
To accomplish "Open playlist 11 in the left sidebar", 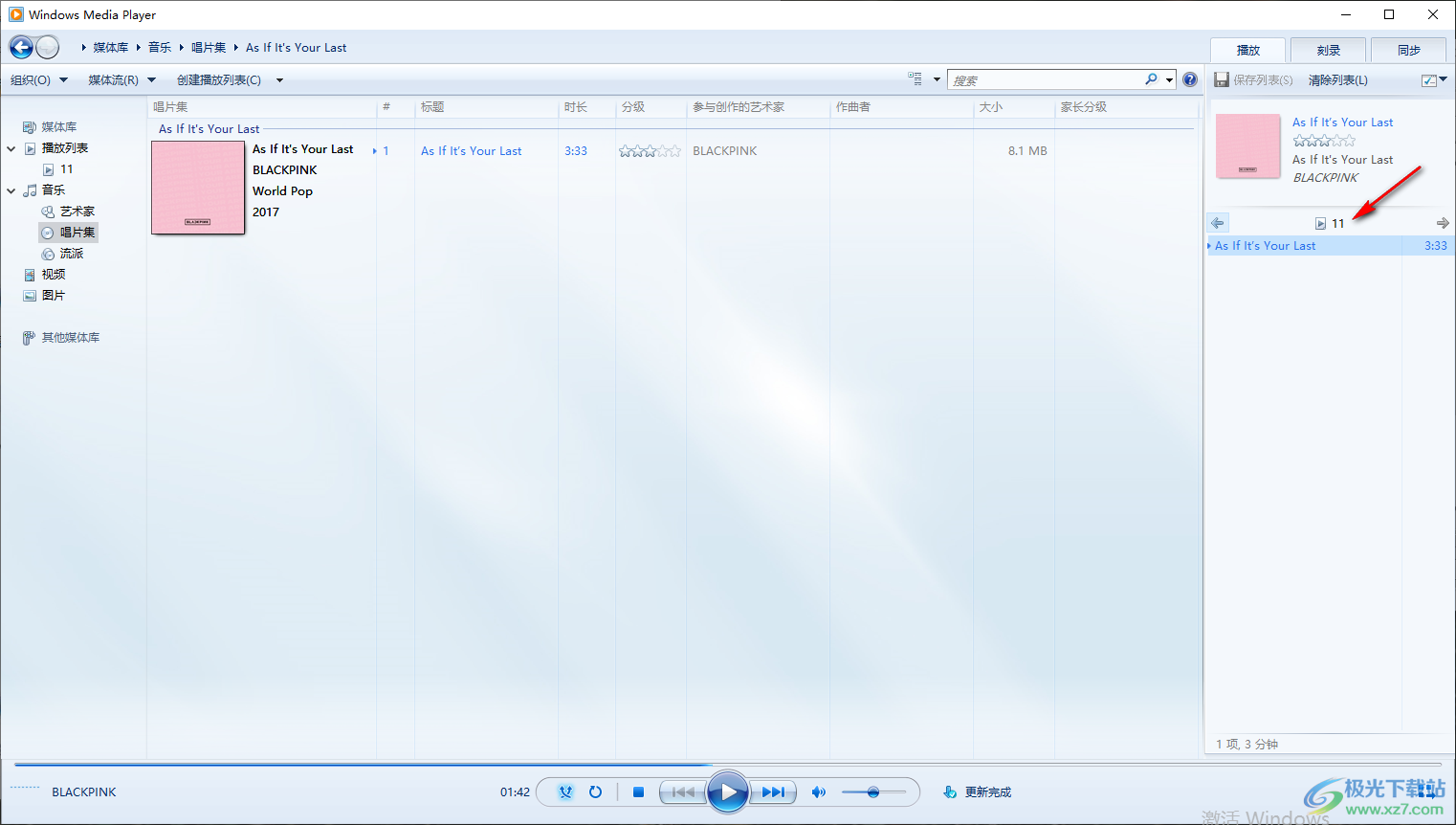I will (x=66, y=169).
